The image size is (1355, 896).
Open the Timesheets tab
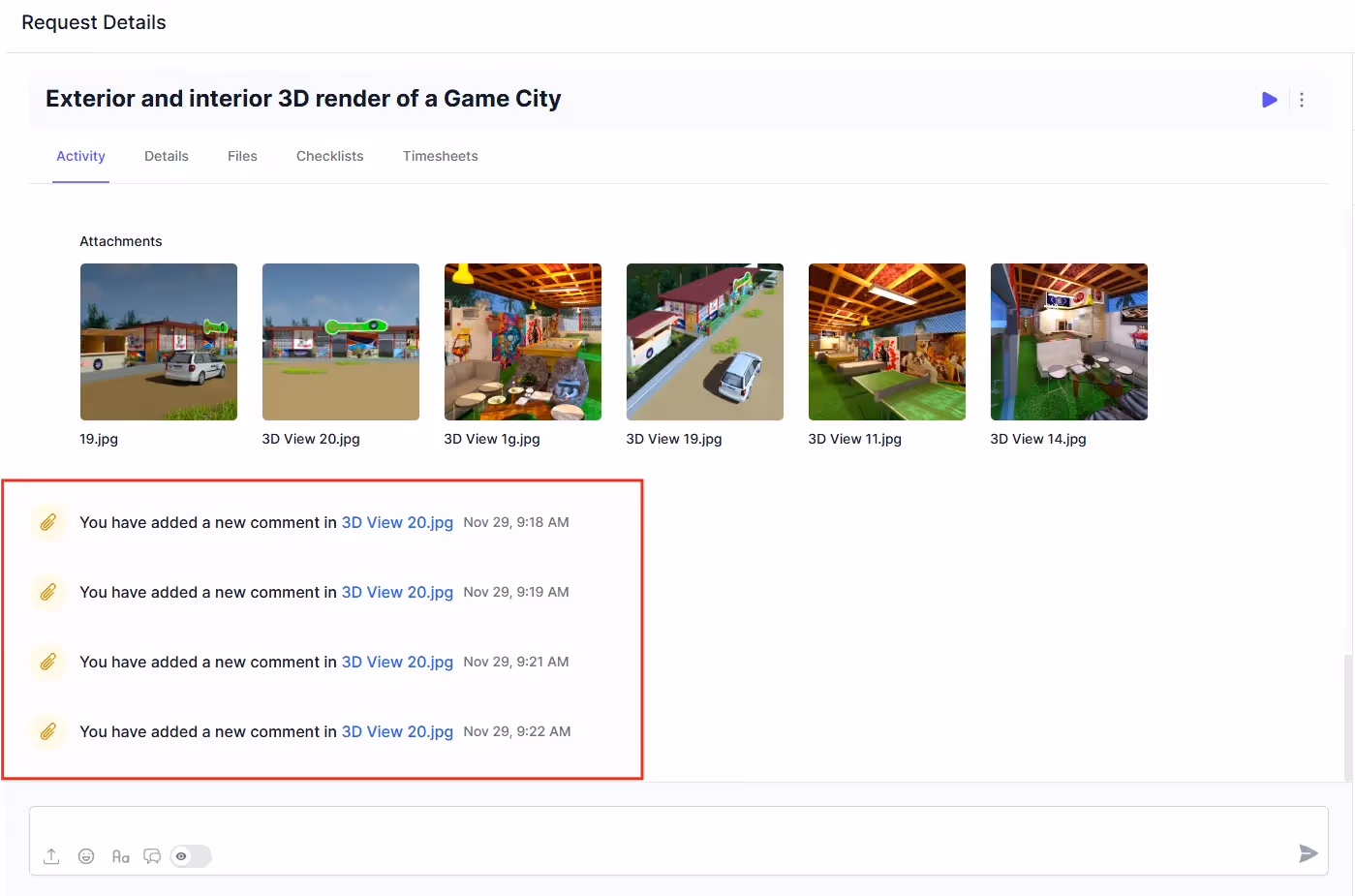(441, 156)
